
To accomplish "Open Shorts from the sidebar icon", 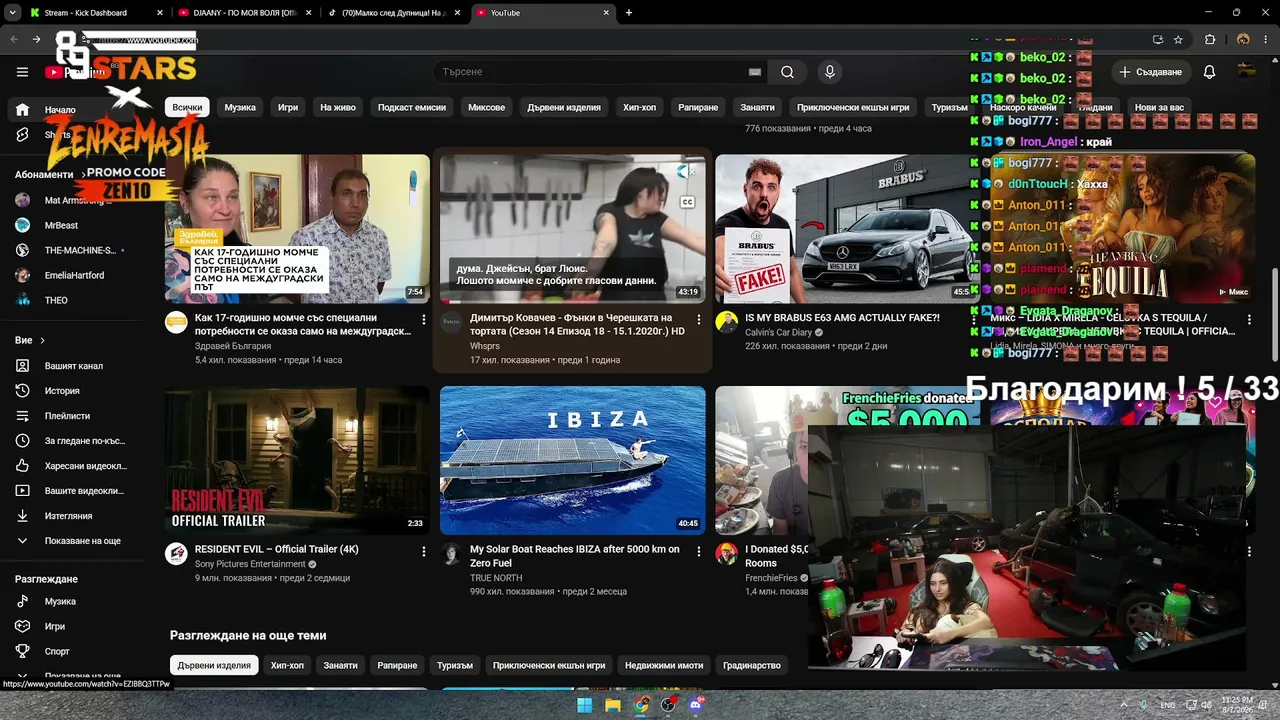I will pos(22,135).
